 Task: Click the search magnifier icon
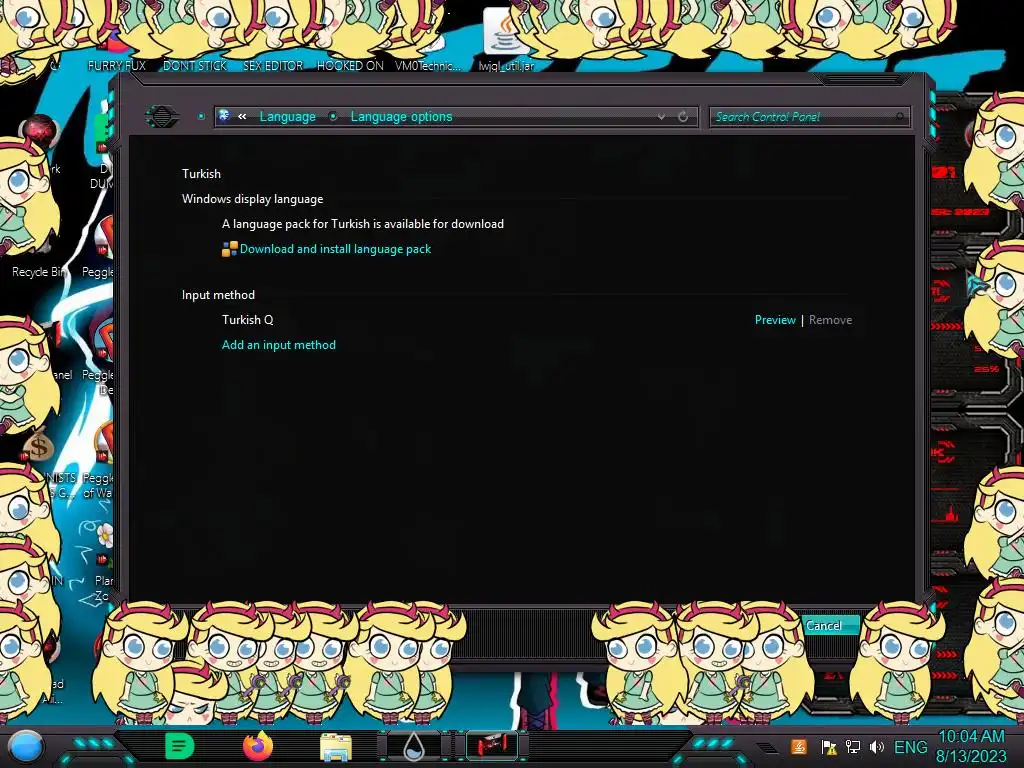click(899, 117)
